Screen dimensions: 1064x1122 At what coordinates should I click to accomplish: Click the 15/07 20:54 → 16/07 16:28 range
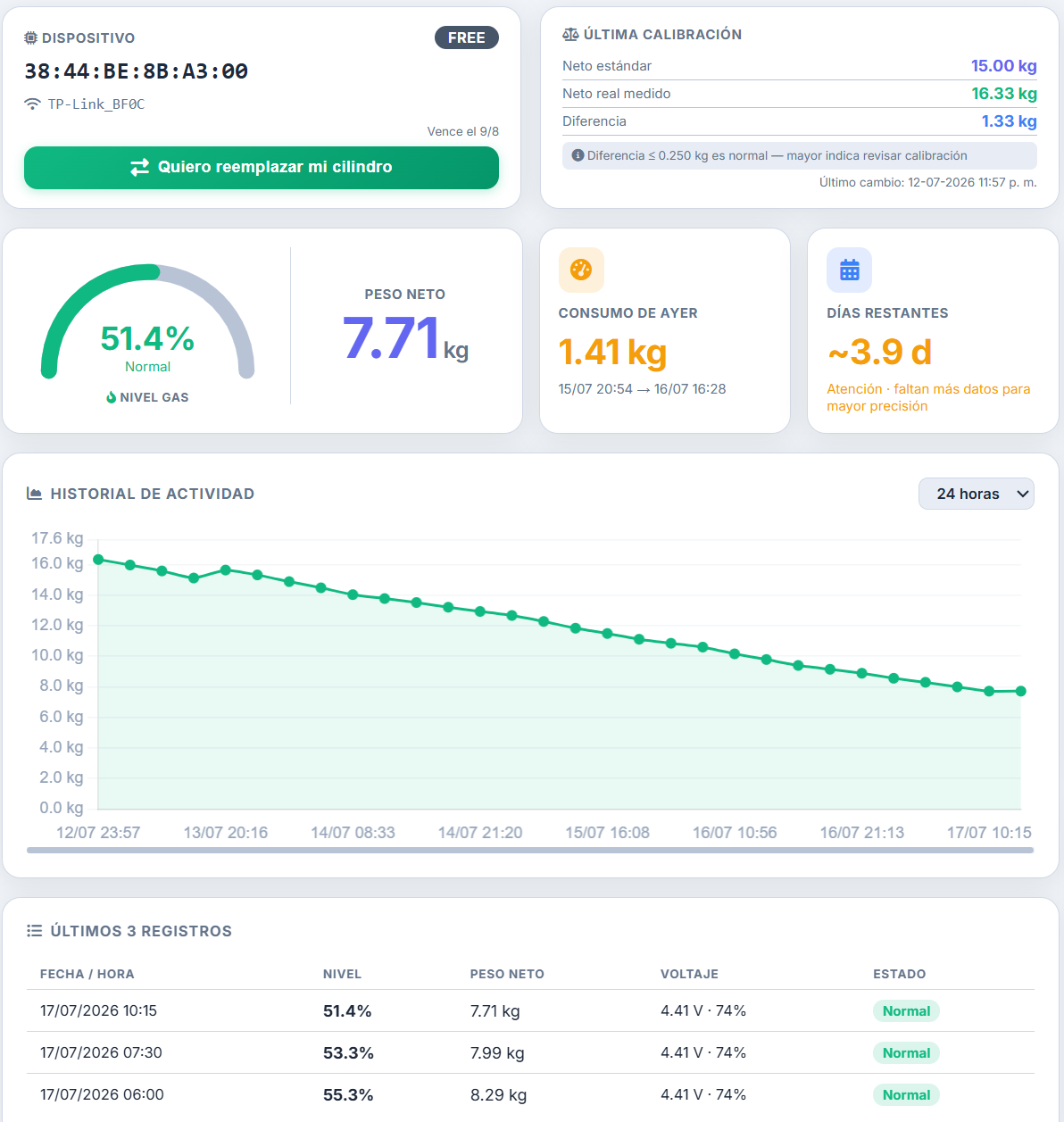pyautogui.click(x=643, y=389)
